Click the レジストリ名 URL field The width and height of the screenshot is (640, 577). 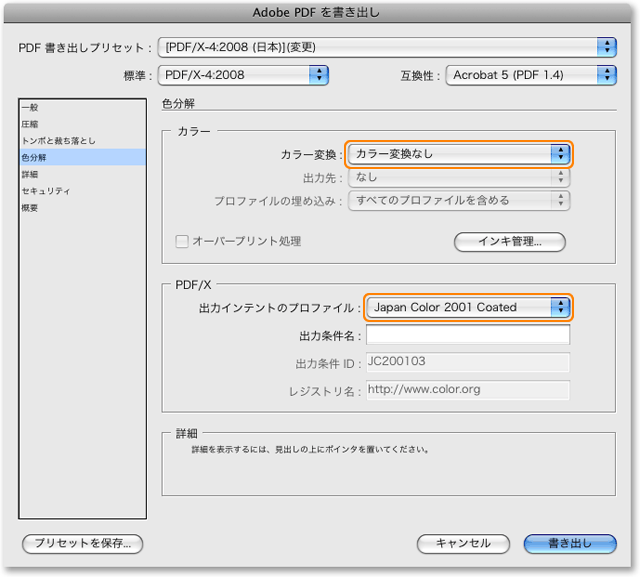pyautogui.click(x=467, y=390)
